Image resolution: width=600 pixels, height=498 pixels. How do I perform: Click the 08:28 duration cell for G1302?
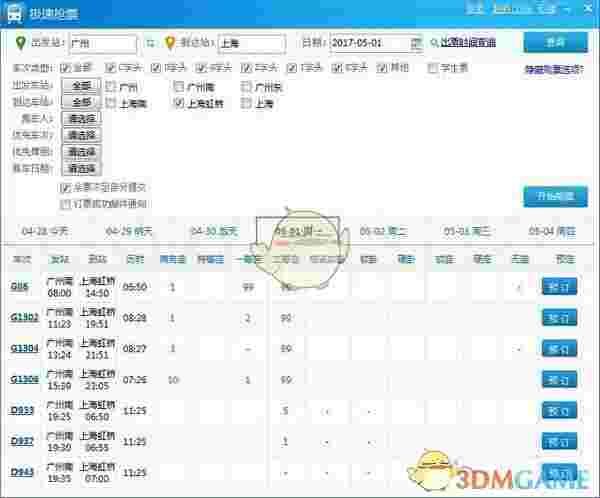(x=135, y=318)
